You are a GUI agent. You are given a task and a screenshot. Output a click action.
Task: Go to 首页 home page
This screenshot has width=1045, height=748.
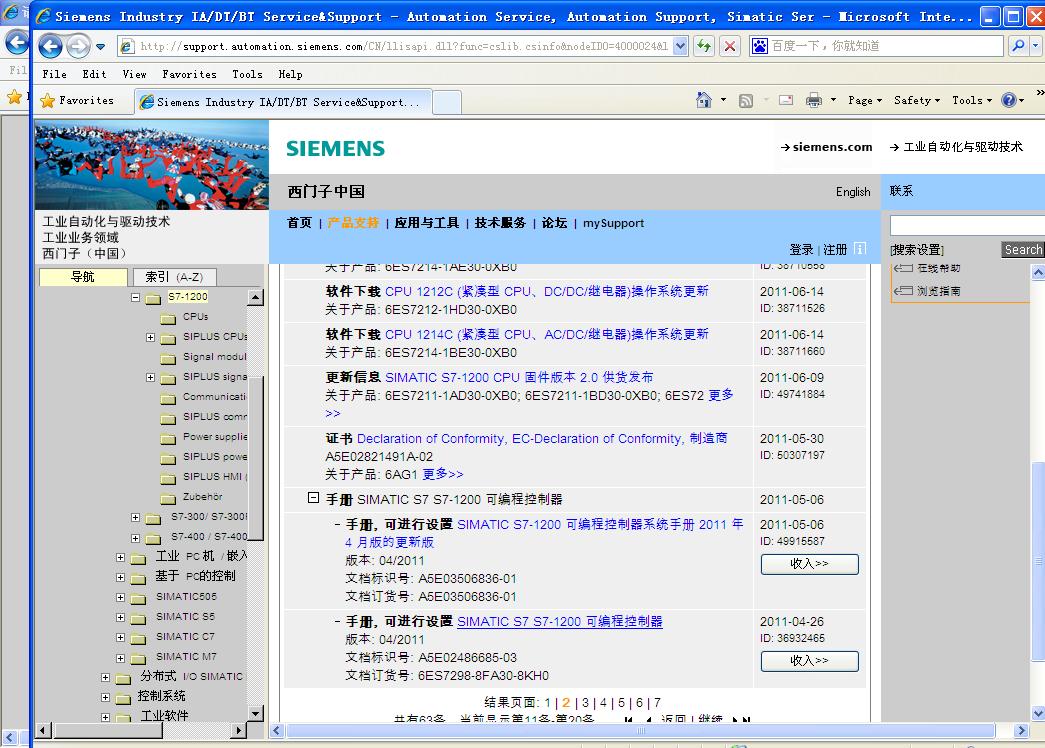299,223
